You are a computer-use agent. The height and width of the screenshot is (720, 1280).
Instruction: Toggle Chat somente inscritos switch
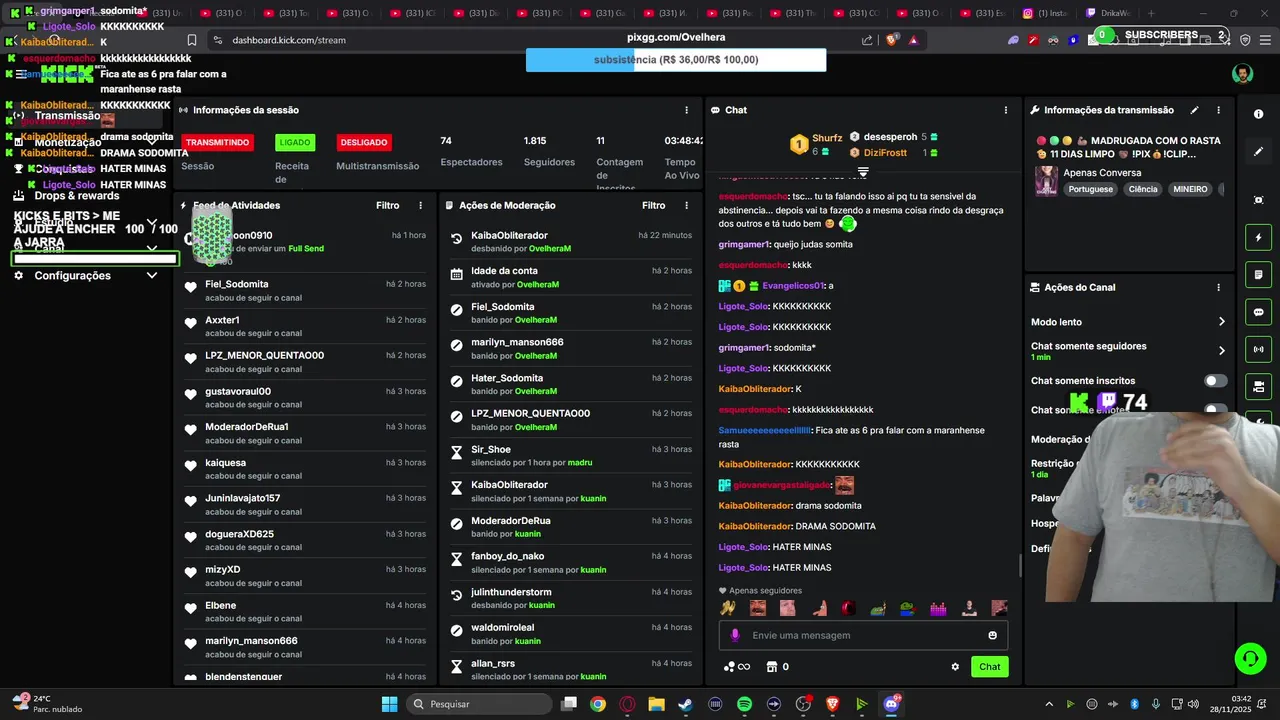click(1215, 381)
